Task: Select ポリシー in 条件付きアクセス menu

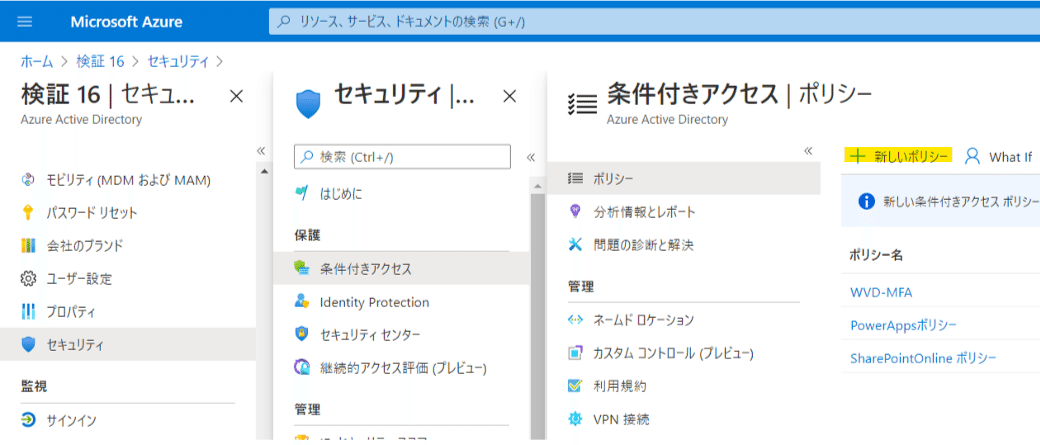Action: tap(684, 178)
